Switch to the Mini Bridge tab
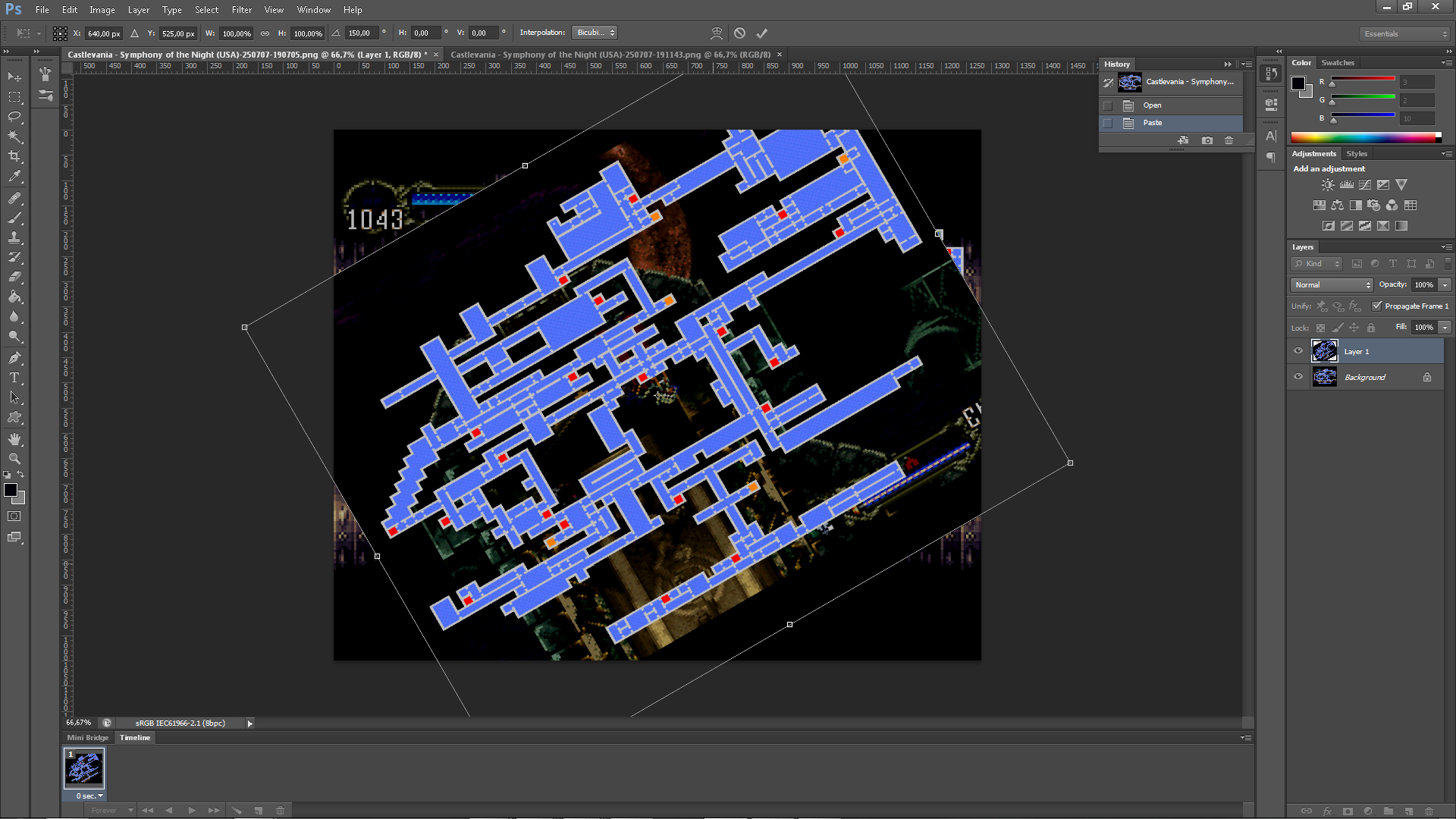 pyautogui.click(x=87, y=738)
